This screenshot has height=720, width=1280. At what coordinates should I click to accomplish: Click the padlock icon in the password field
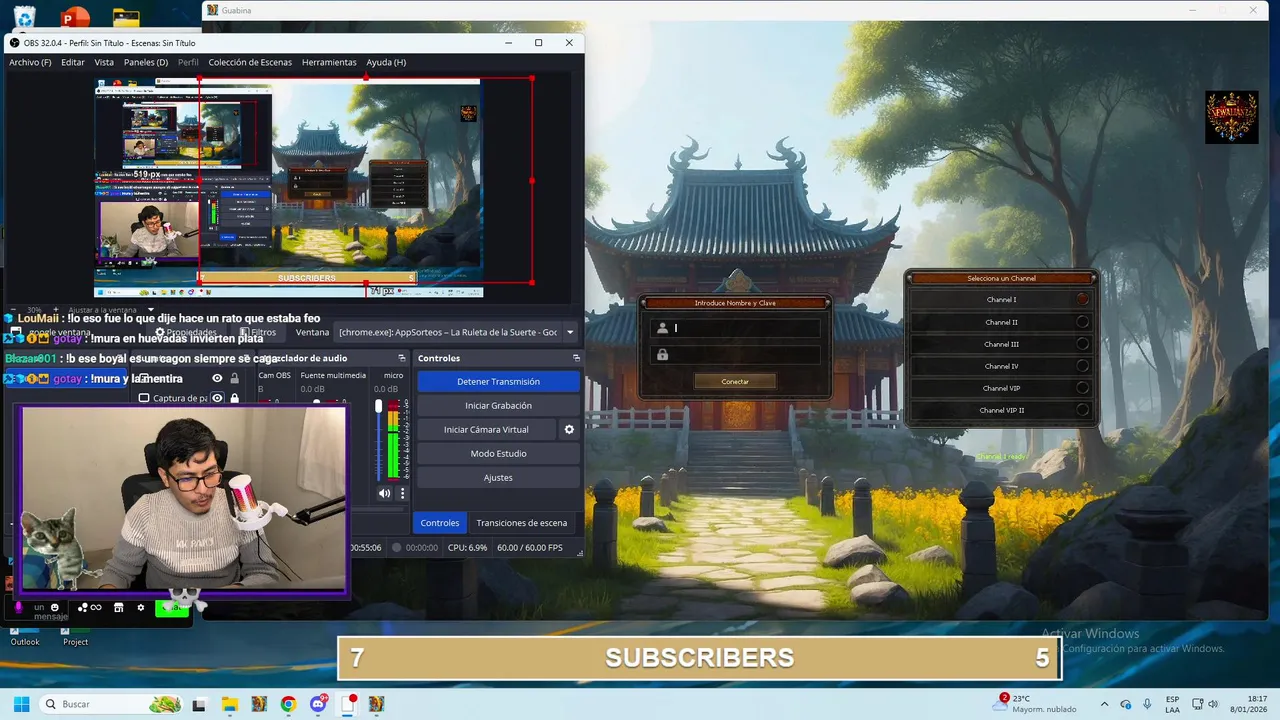pos(662,355)
